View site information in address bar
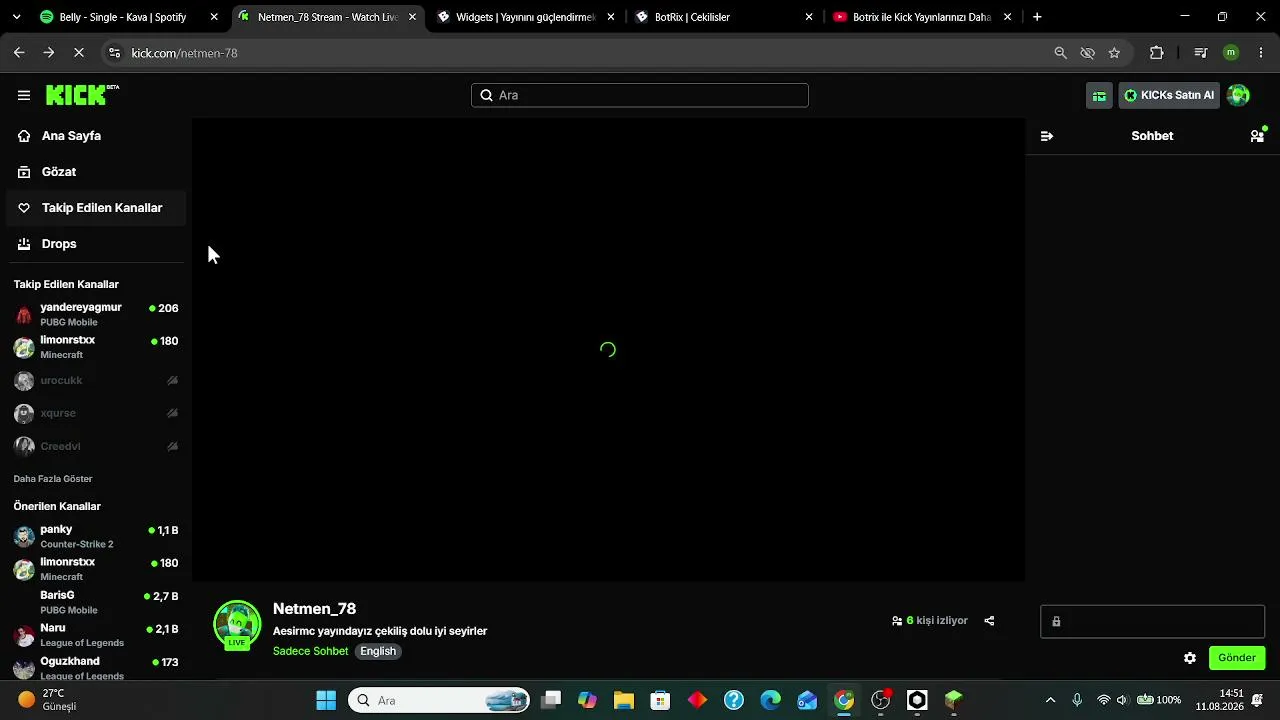 [x=114, y=53]
